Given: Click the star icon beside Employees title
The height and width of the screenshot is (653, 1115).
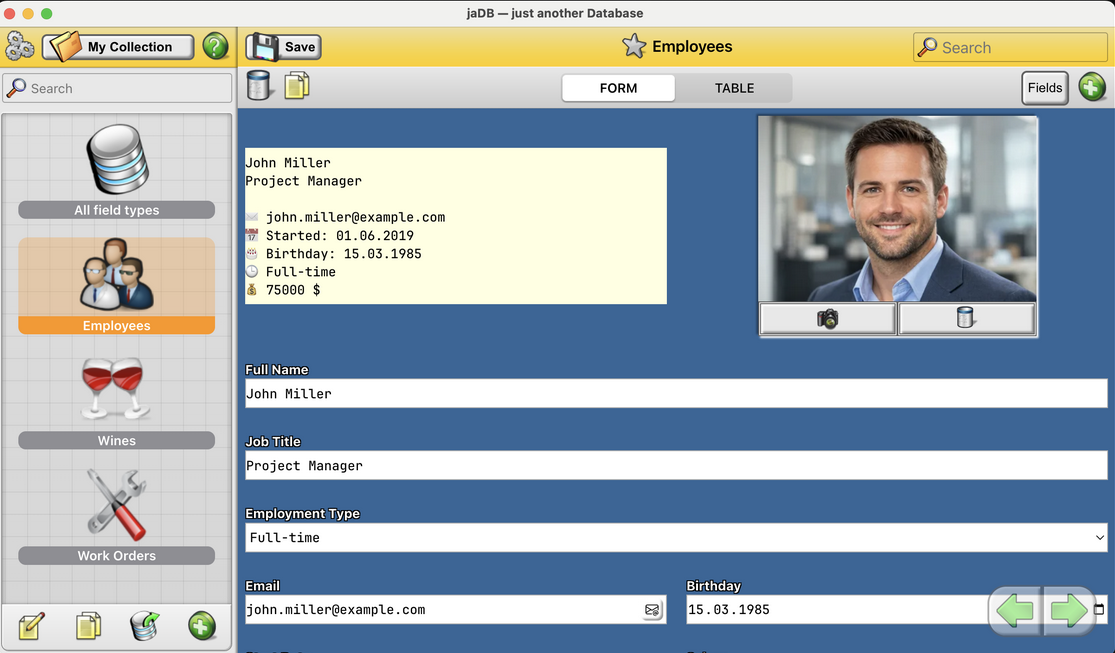Looking at the screenshot, I should [x=634, y=47].
